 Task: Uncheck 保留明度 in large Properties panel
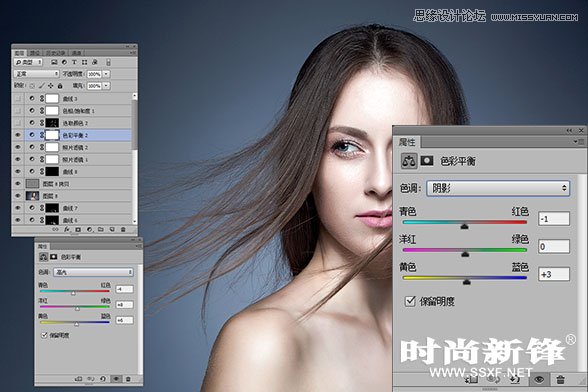[x=410, y=301]
